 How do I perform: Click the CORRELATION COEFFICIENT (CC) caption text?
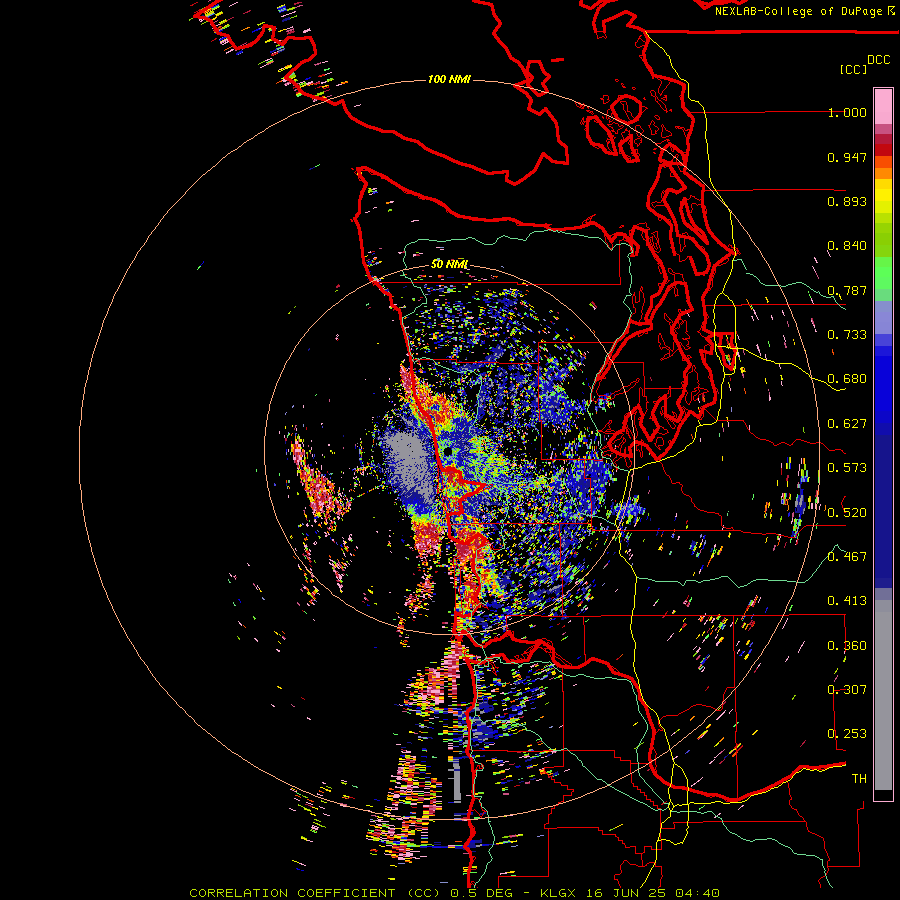314,893
